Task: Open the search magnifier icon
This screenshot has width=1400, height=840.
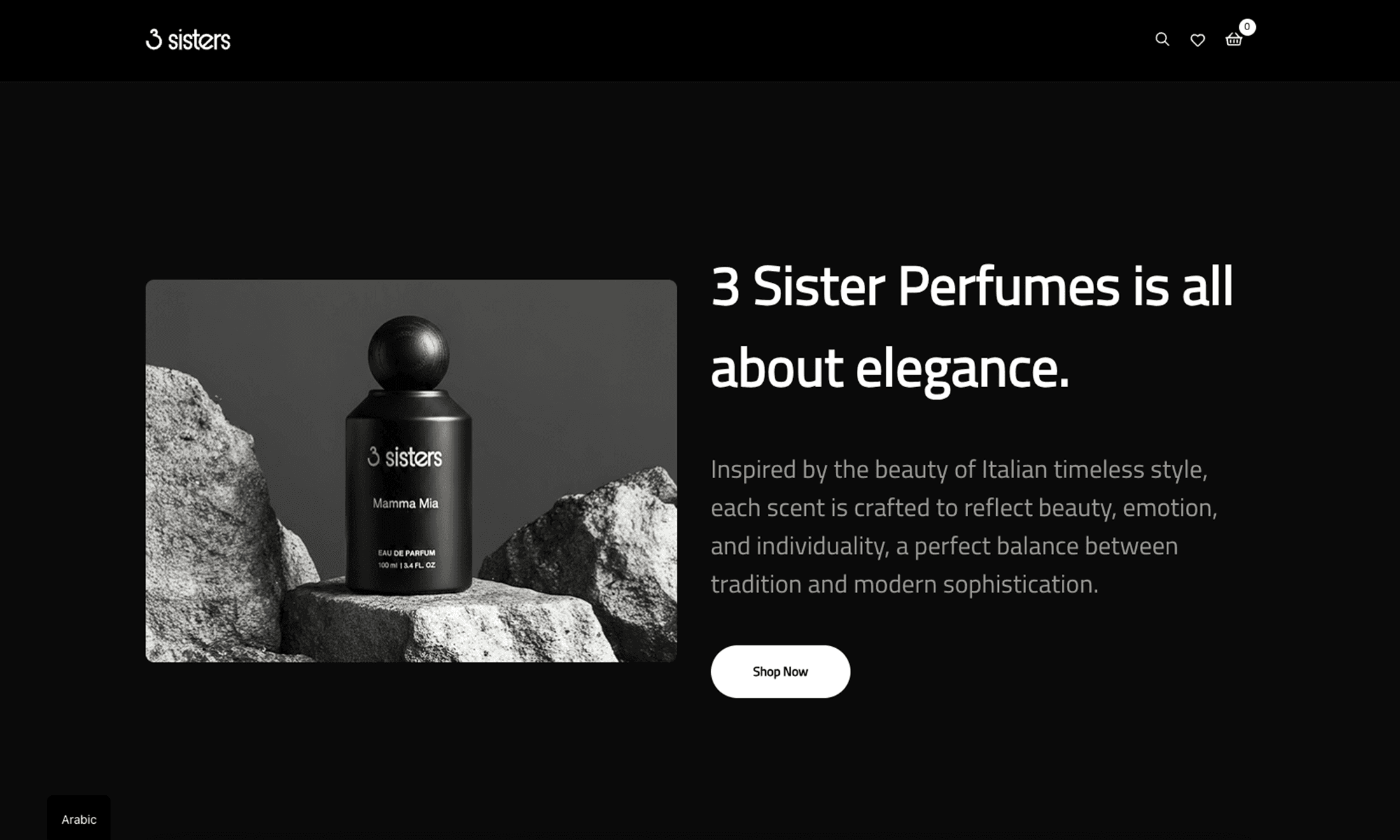Action: tap(1162, 39)
